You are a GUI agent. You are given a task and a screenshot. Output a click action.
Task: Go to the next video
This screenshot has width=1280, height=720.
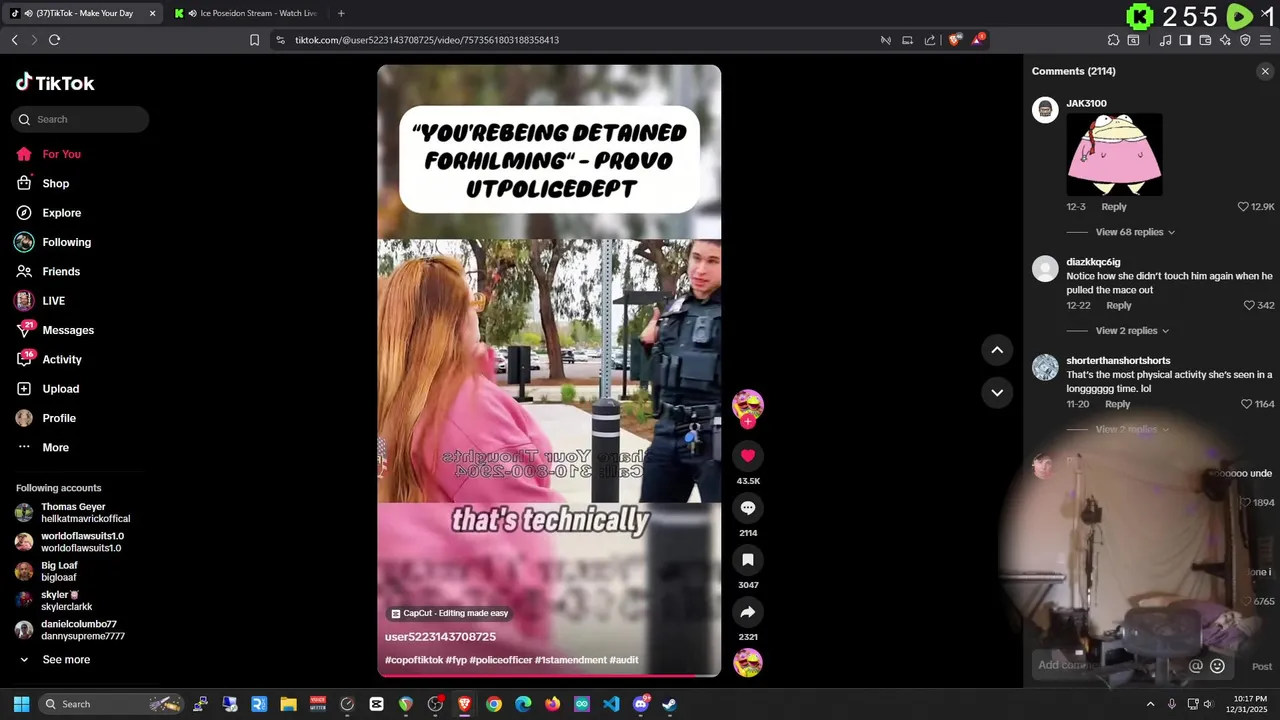pos(997,392)
